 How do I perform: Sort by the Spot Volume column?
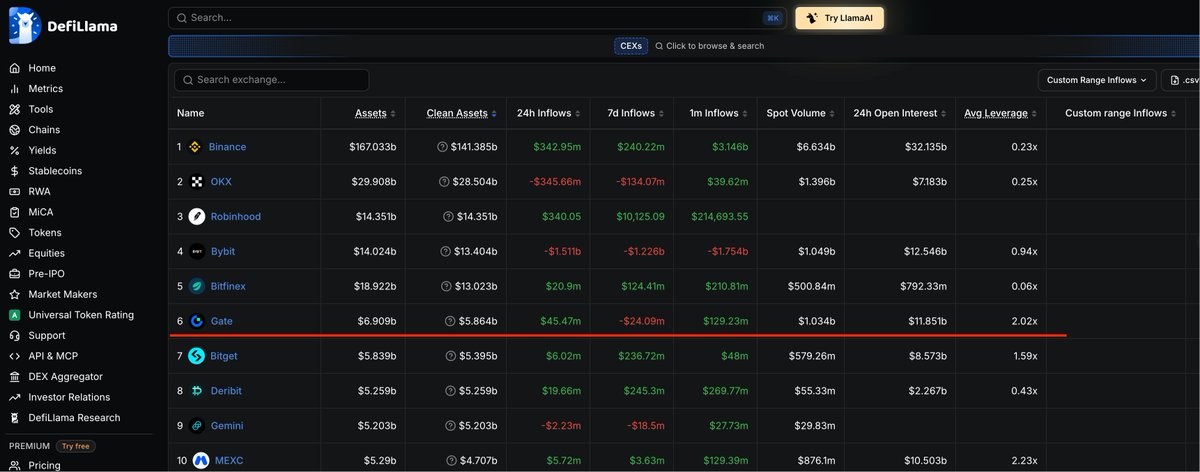800,113
